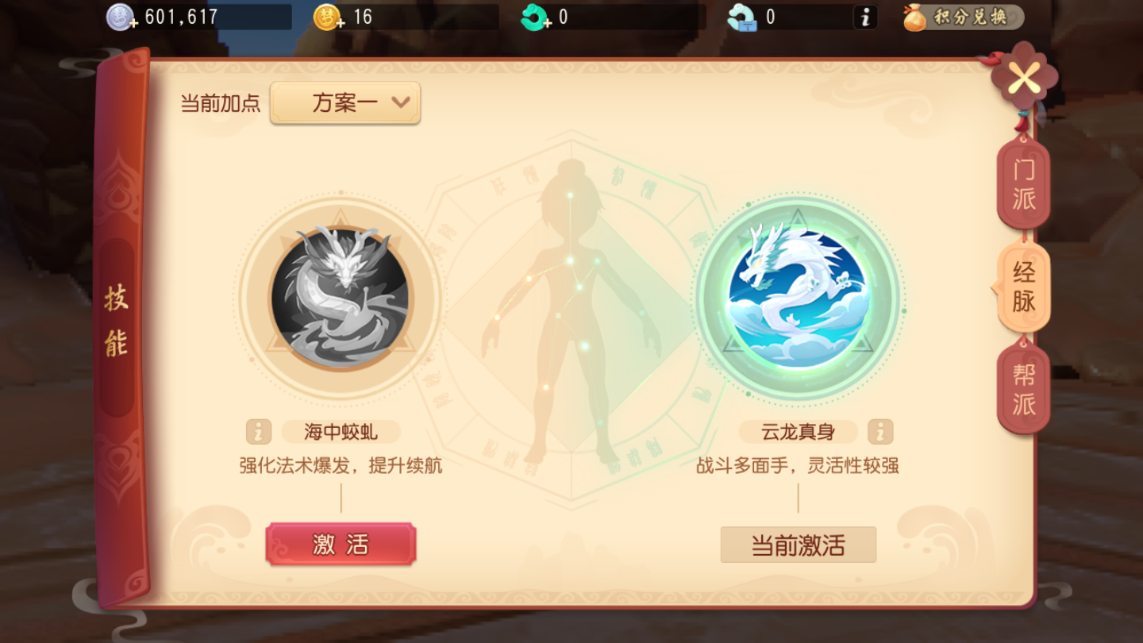Click the silver coin currency icon
1143x643 pixels.
pos(120,17)
